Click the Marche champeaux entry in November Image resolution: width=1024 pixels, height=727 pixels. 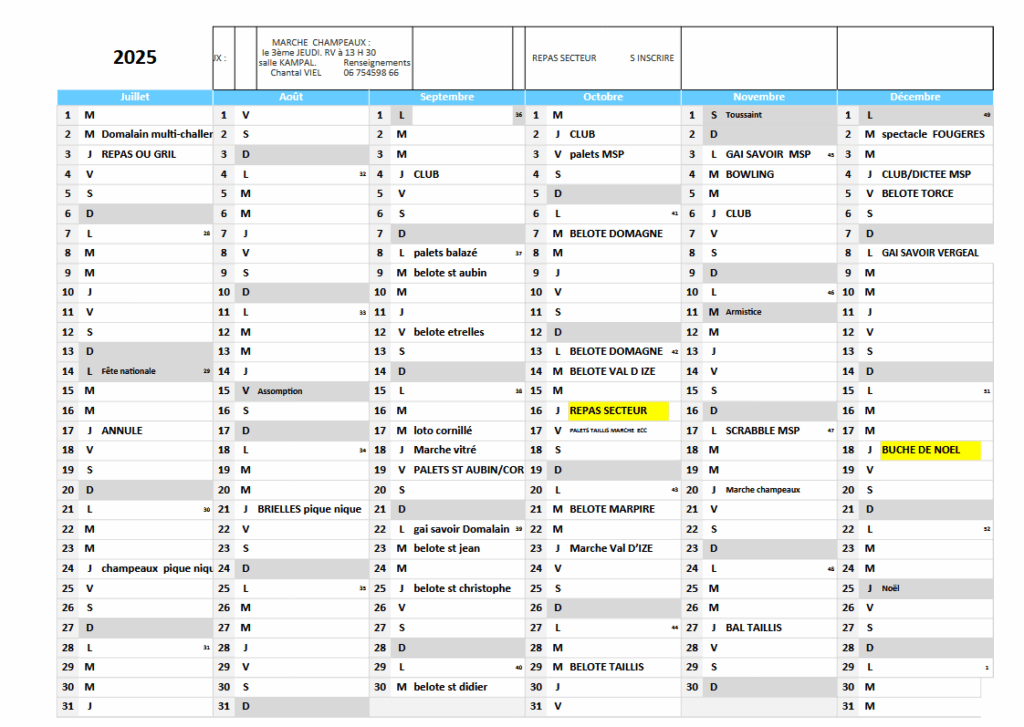click(763, 490)
